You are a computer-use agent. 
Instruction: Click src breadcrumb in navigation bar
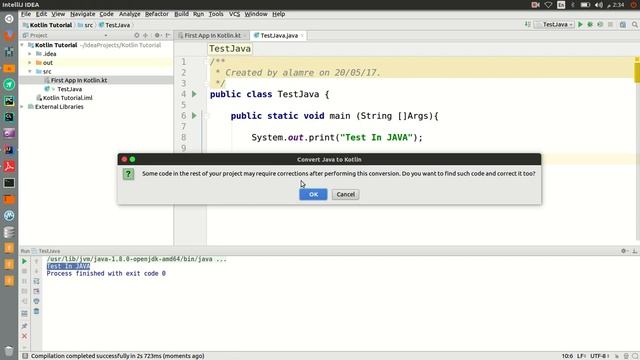coord(86,25)
